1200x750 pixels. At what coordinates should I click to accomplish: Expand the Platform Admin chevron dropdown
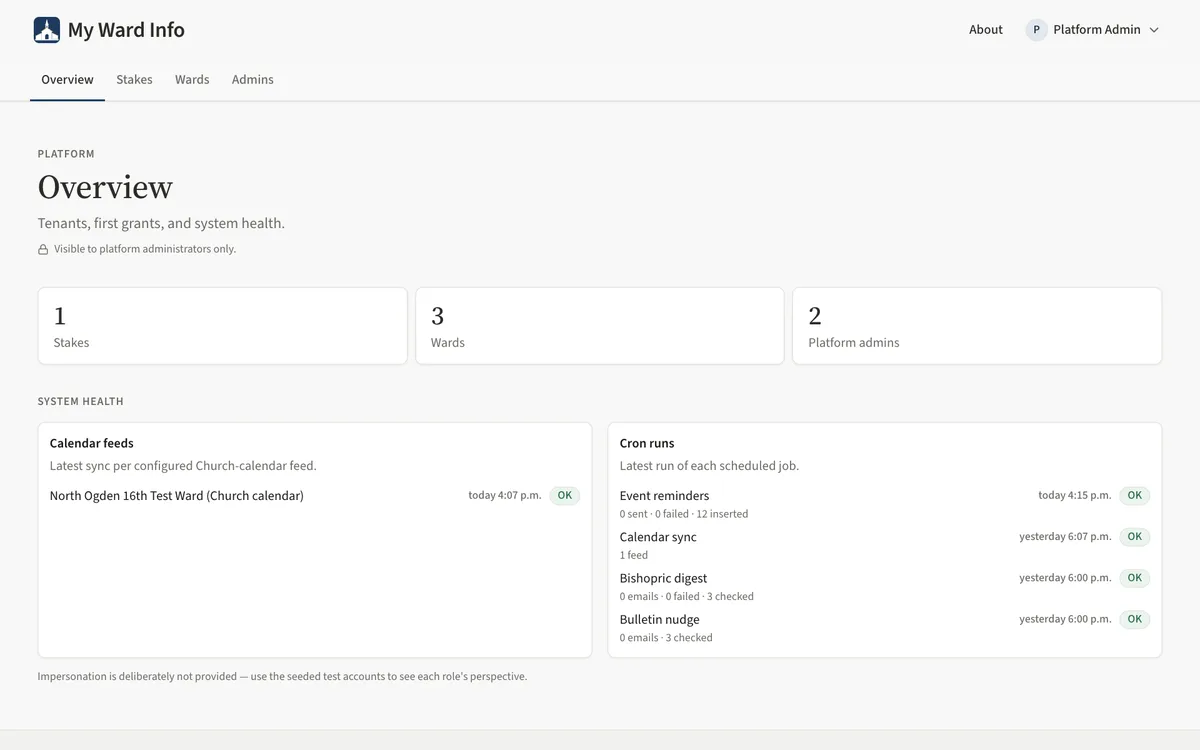tap(1154, 30)
